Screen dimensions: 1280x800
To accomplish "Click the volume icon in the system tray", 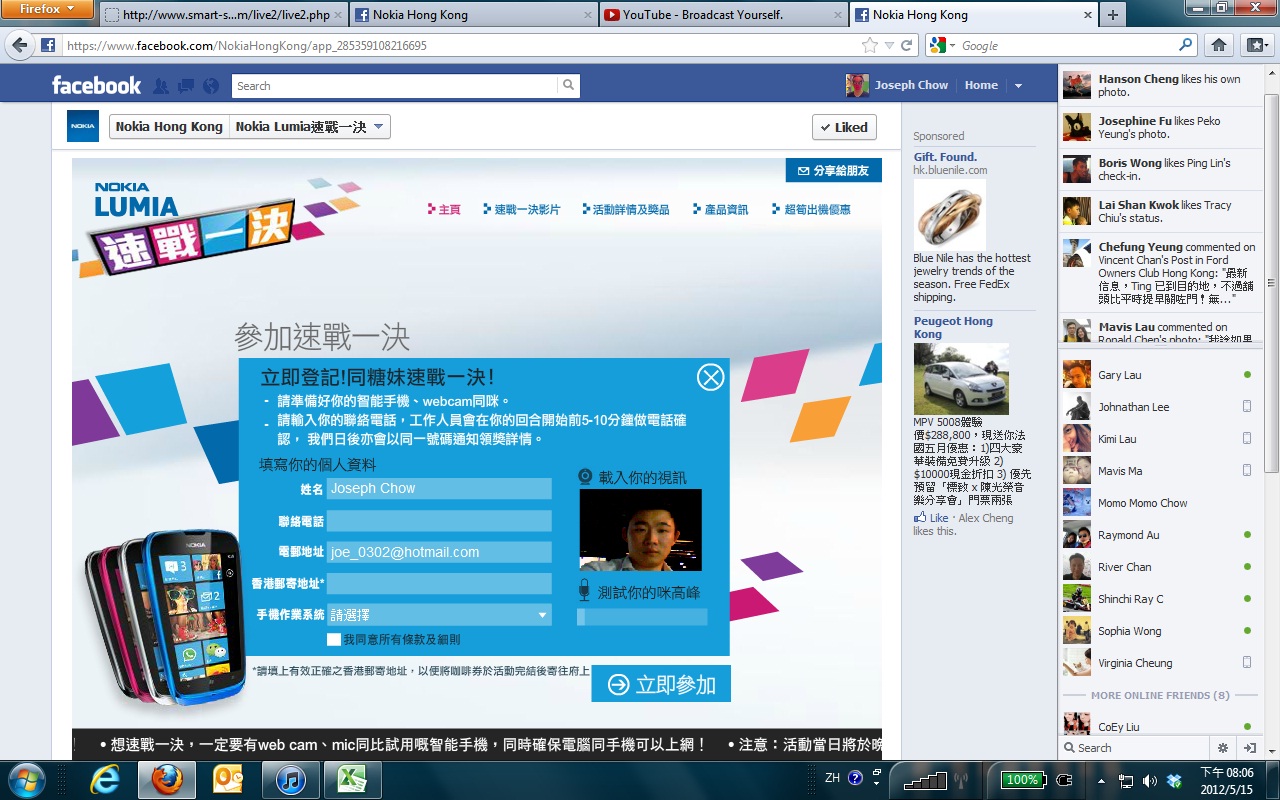I will [1149, 780].
